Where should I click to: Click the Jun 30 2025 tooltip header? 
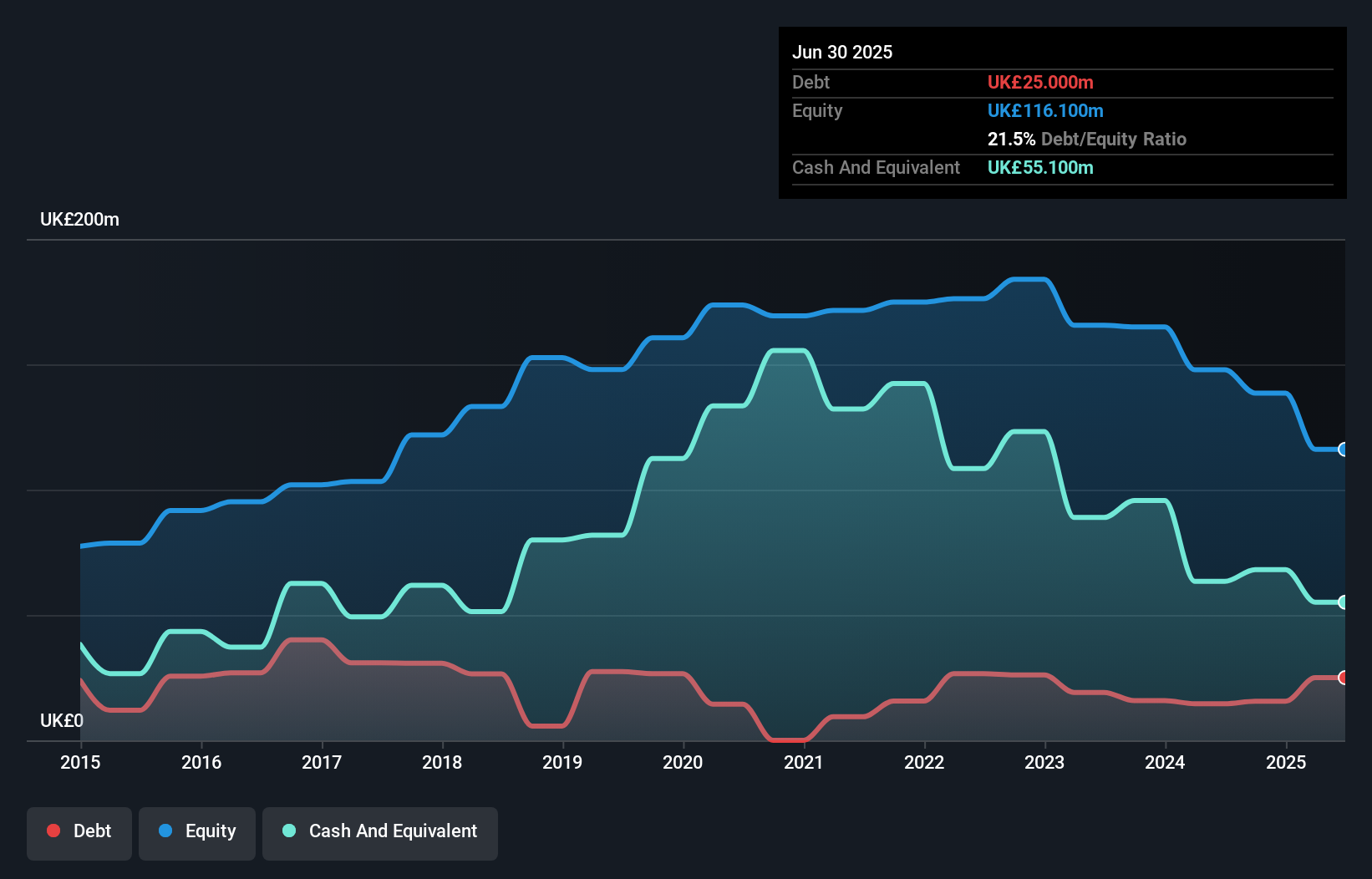[842, 52]
